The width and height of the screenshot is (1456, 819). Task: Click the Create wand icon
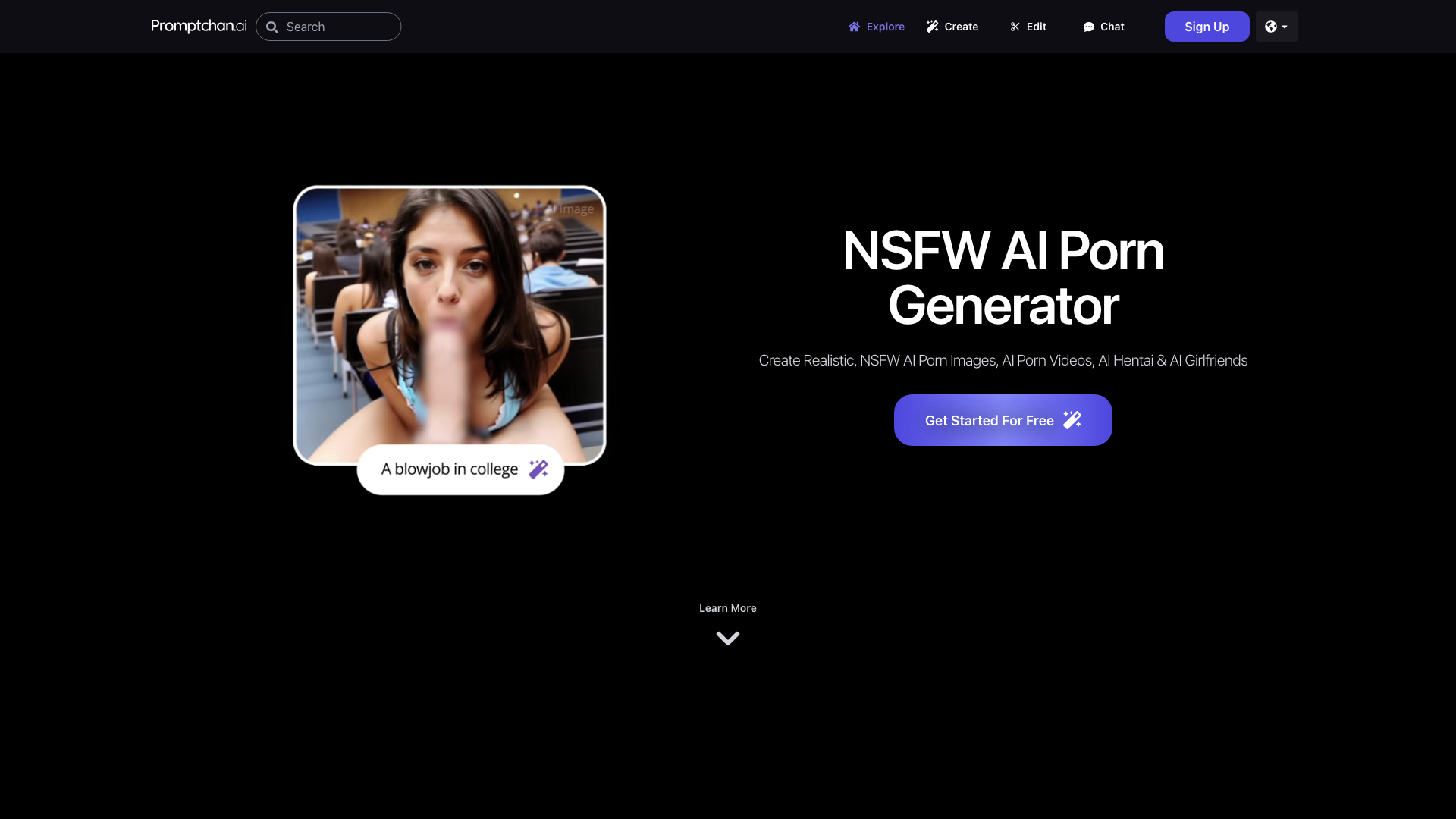(x=932, y=26)
